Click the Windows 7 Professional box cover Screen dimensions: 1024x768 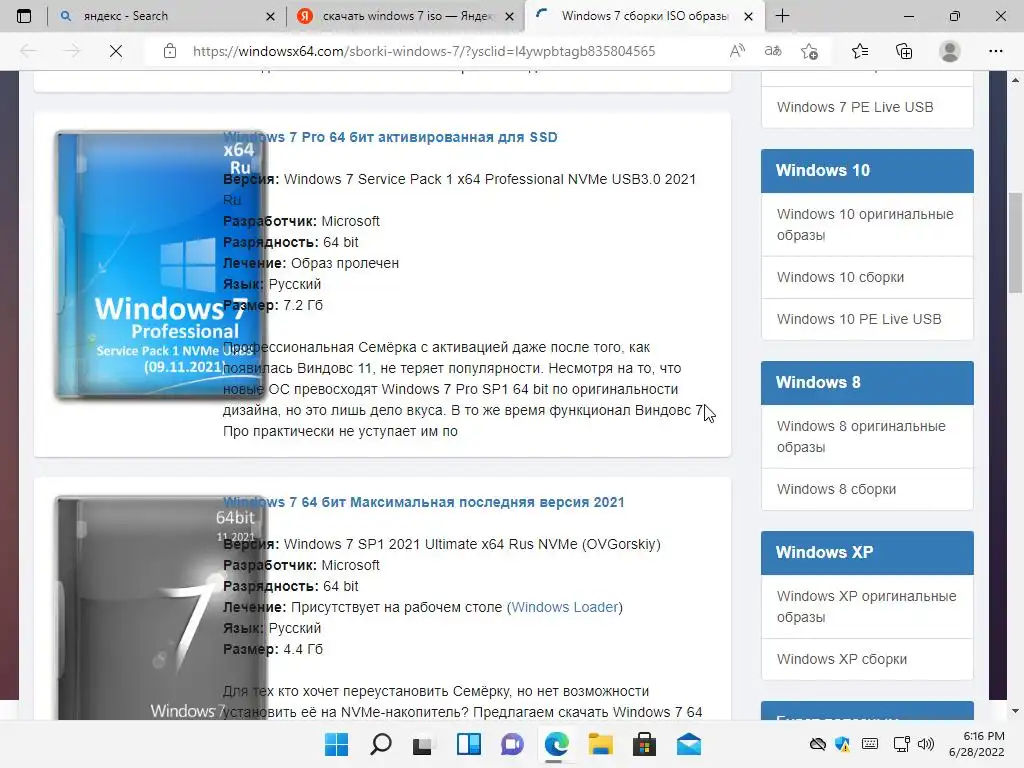pos(159,264)
